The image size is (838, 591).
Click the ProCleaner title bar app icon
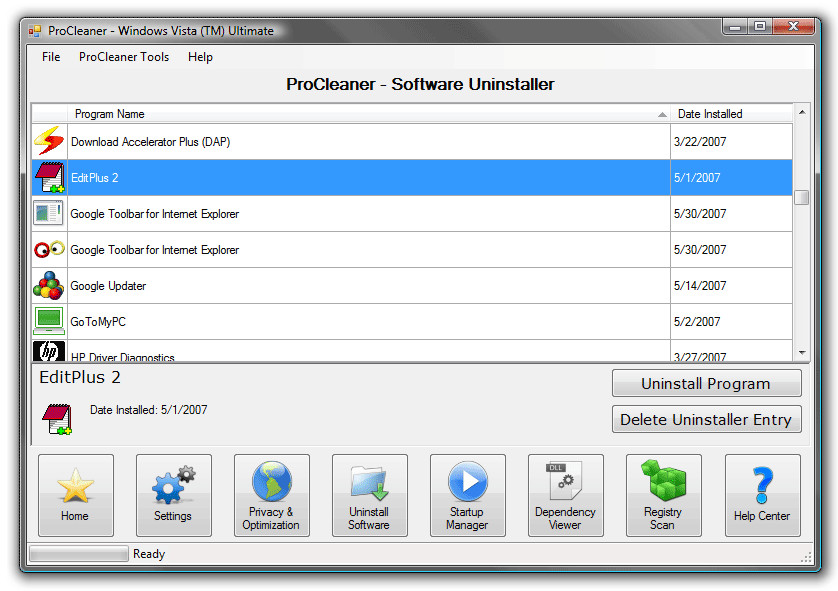click(x=35, y=31)
